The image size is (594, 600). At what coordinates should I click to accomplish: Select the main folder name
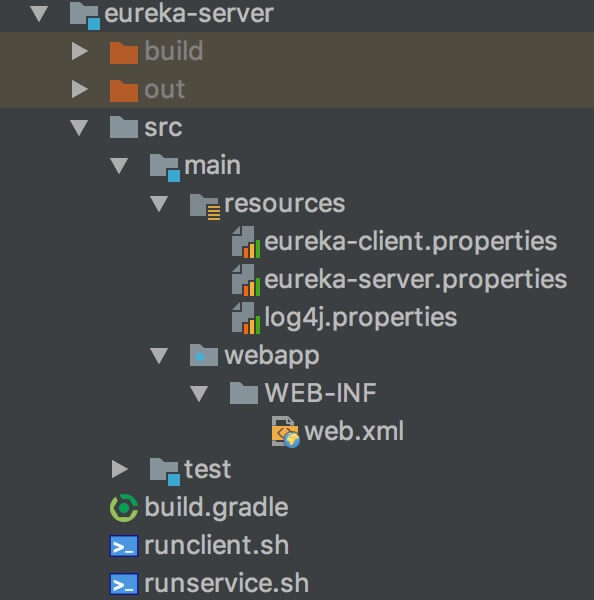[x=212, y=165]
